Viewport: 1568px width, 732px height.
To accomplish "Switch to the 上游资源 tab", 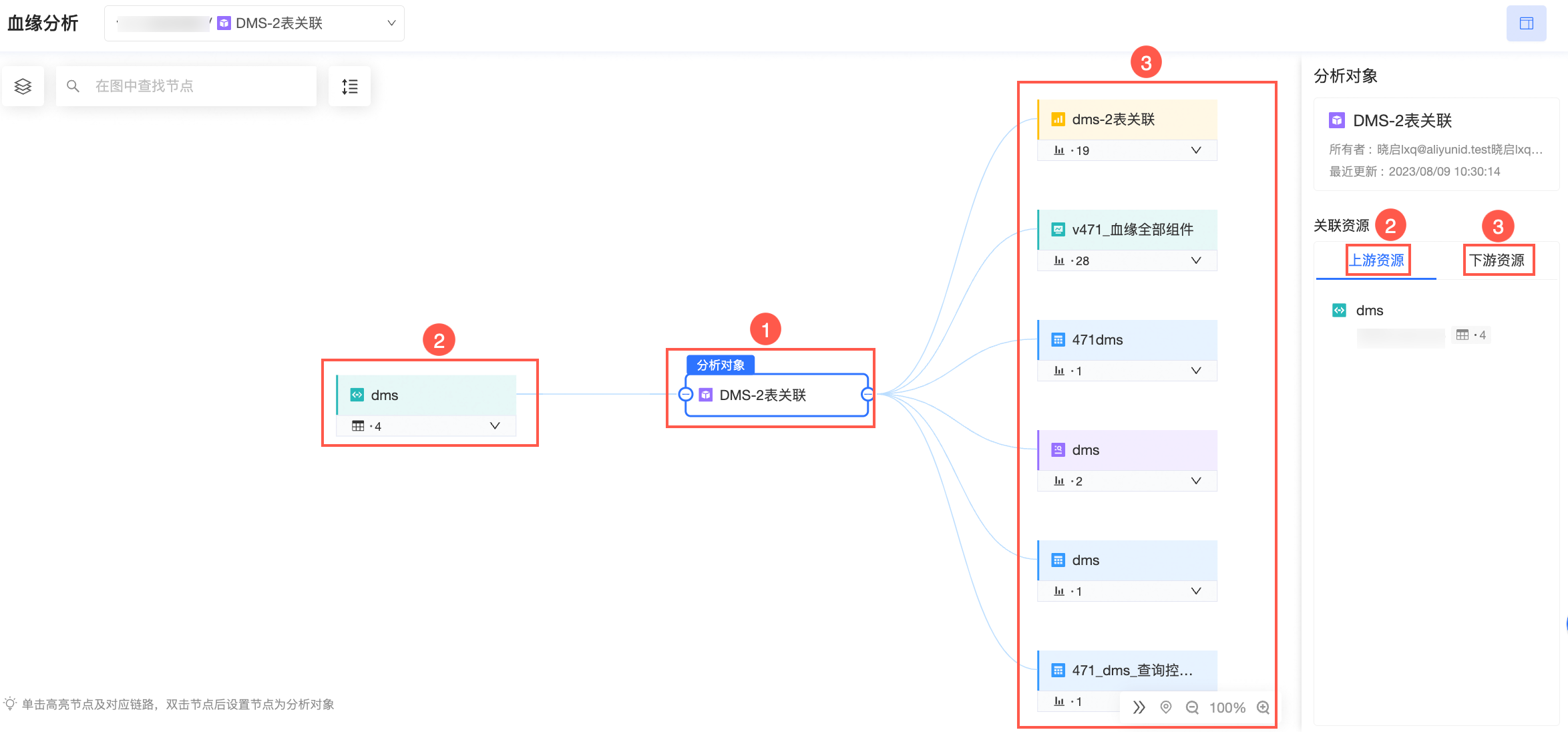I will click(x=1377, y=260).
